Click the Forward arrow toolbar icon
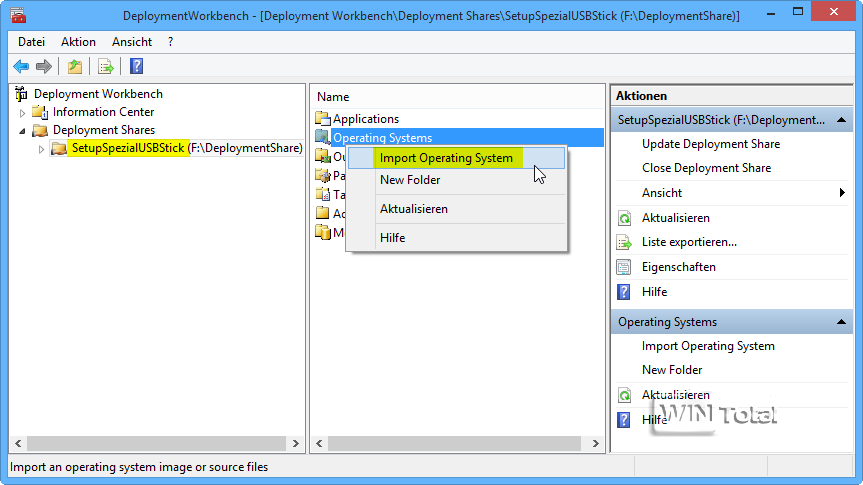The image size is (863, 485). pyautogui.click(x=43, y=67)
